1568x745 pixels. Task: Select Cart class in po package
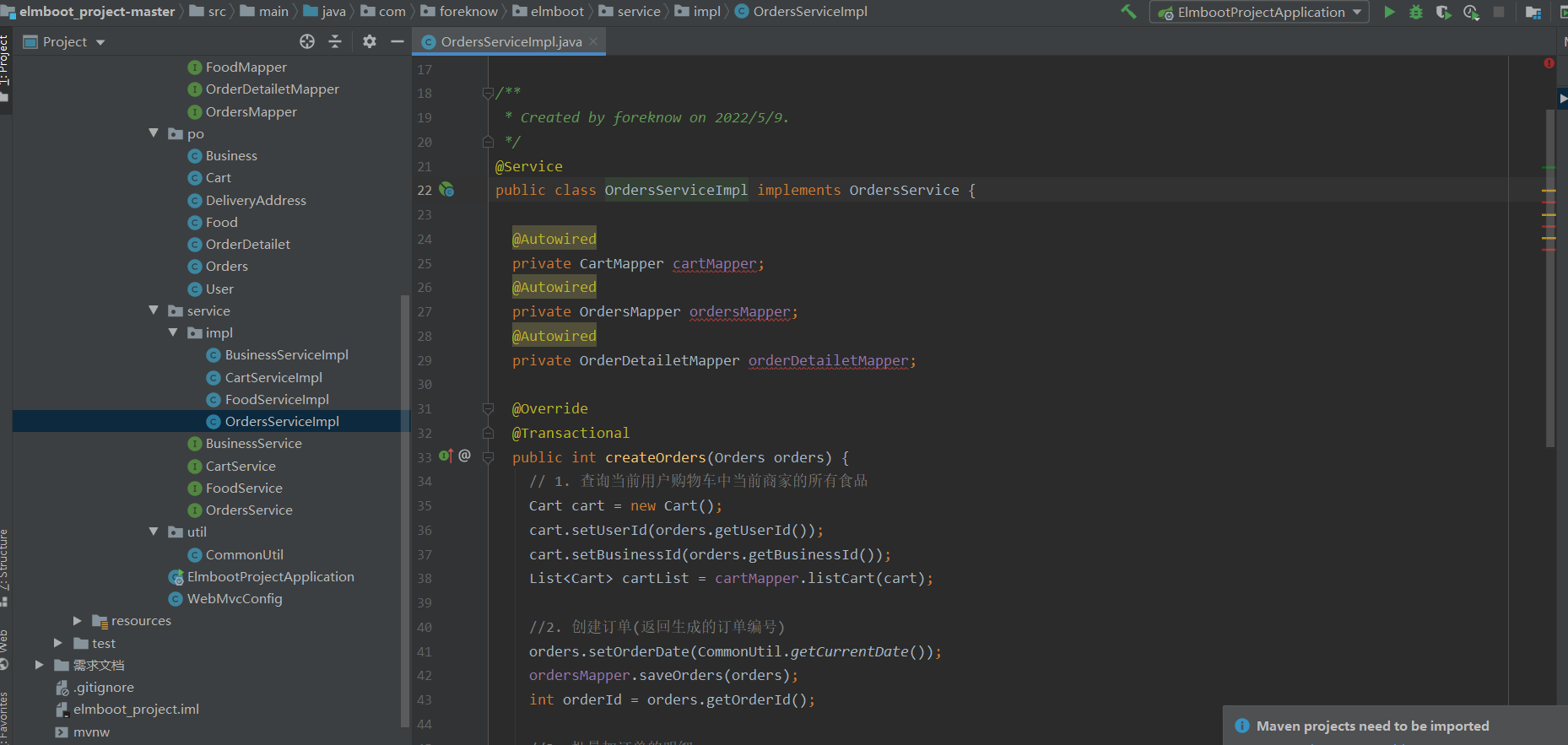click(x=209, y=177)
